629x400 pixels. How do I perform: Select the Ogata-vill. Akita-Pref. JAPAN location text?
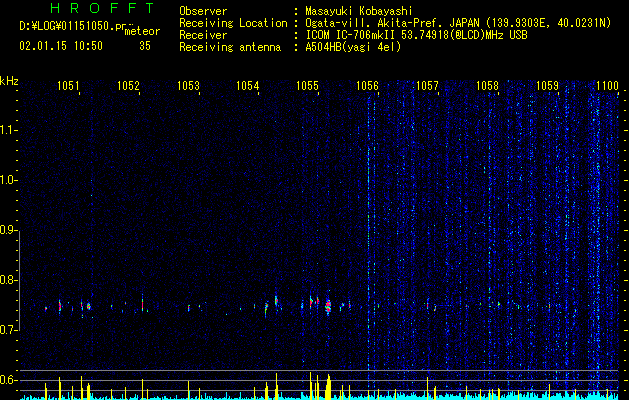[392, 23]
